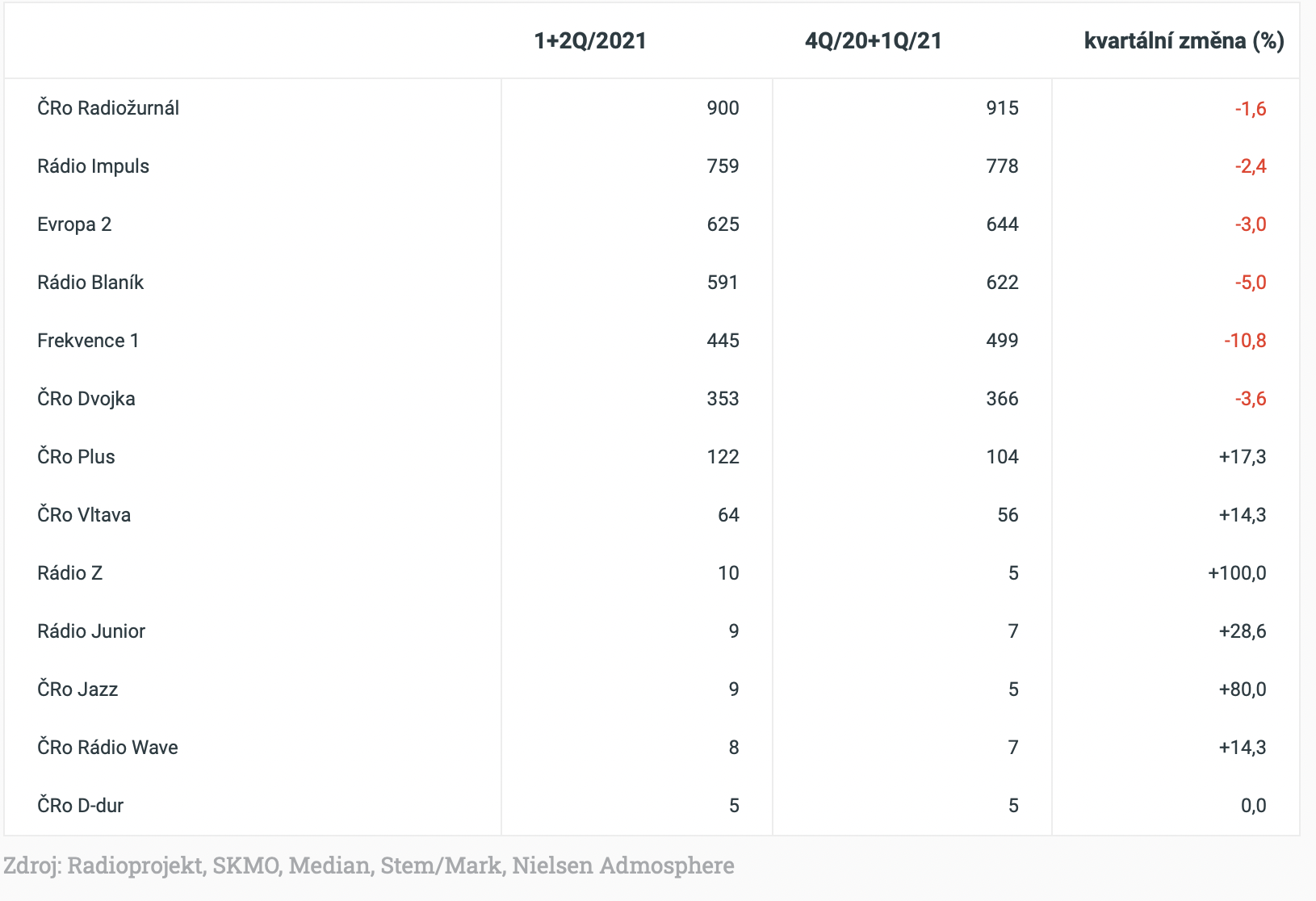Click the Rádio Junior station name
Screen dimensions: 1316x901
point(91,631)
